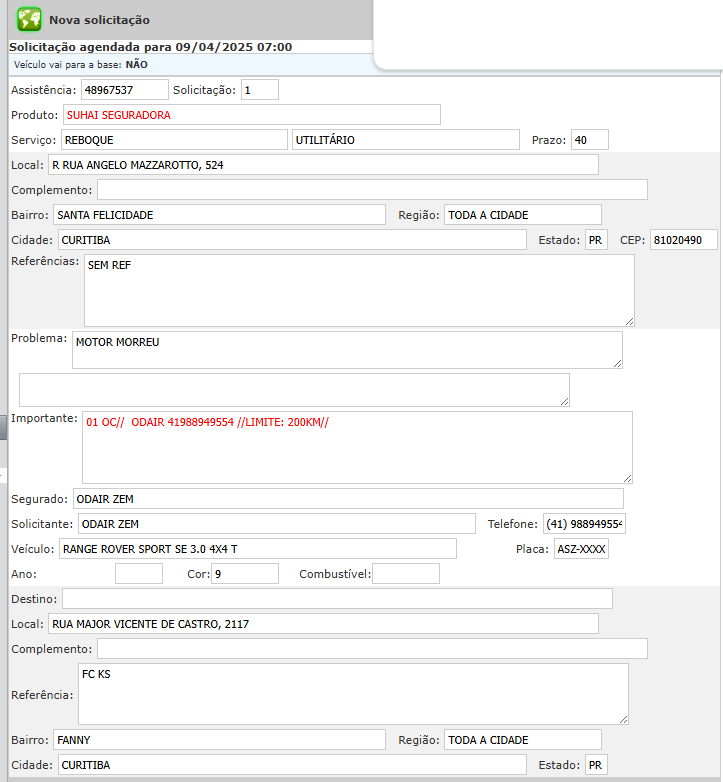
Task: Click the CEP field showing 81020490
Action: pyautogui.click(x=683, y=240)
